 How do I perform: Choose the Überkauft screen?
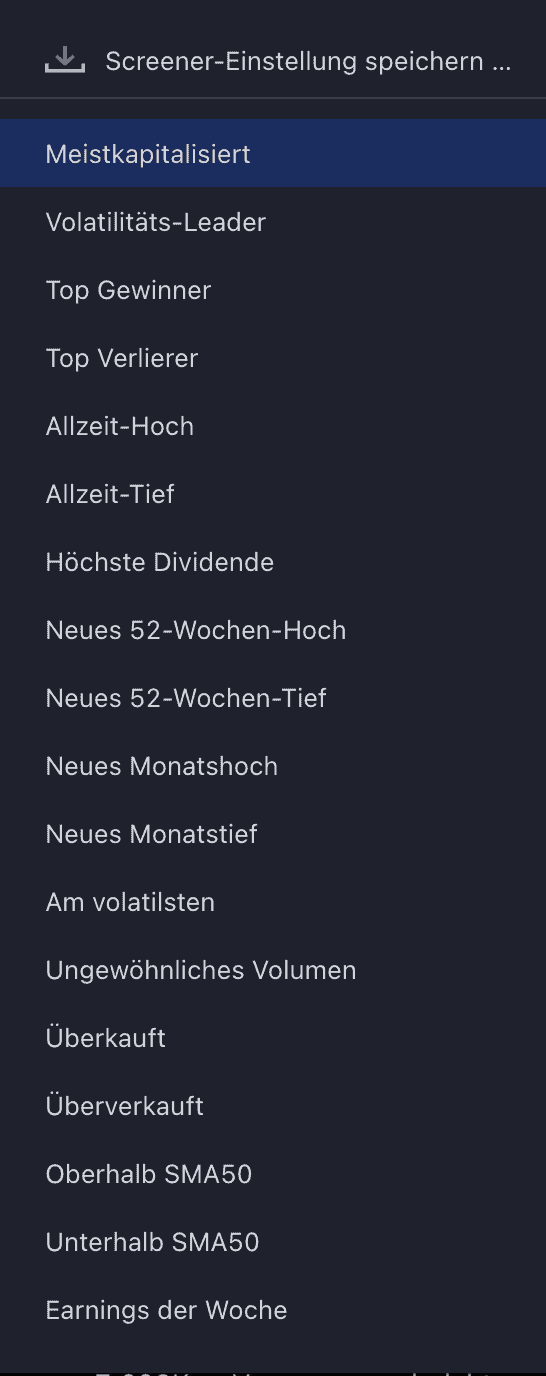click(273, 1038)
